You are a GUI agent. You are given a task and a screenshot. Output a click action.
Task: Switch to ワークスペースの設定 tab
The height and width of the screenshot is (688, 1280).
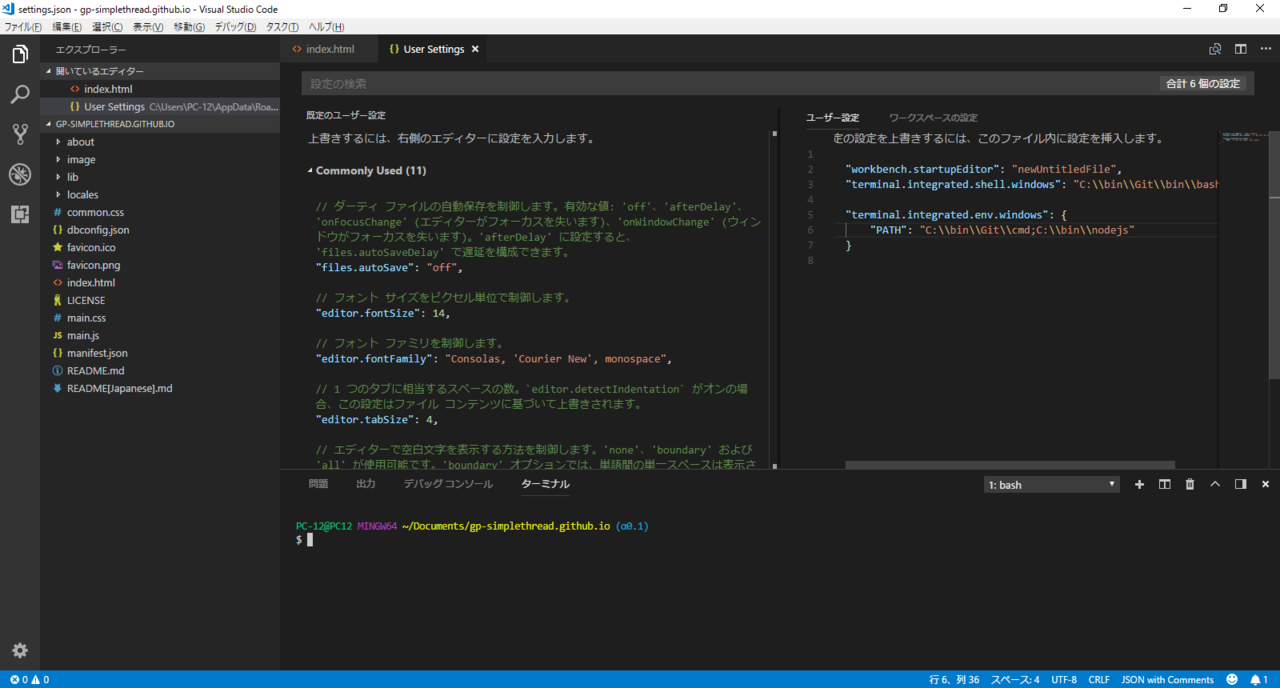coord(933,118)
